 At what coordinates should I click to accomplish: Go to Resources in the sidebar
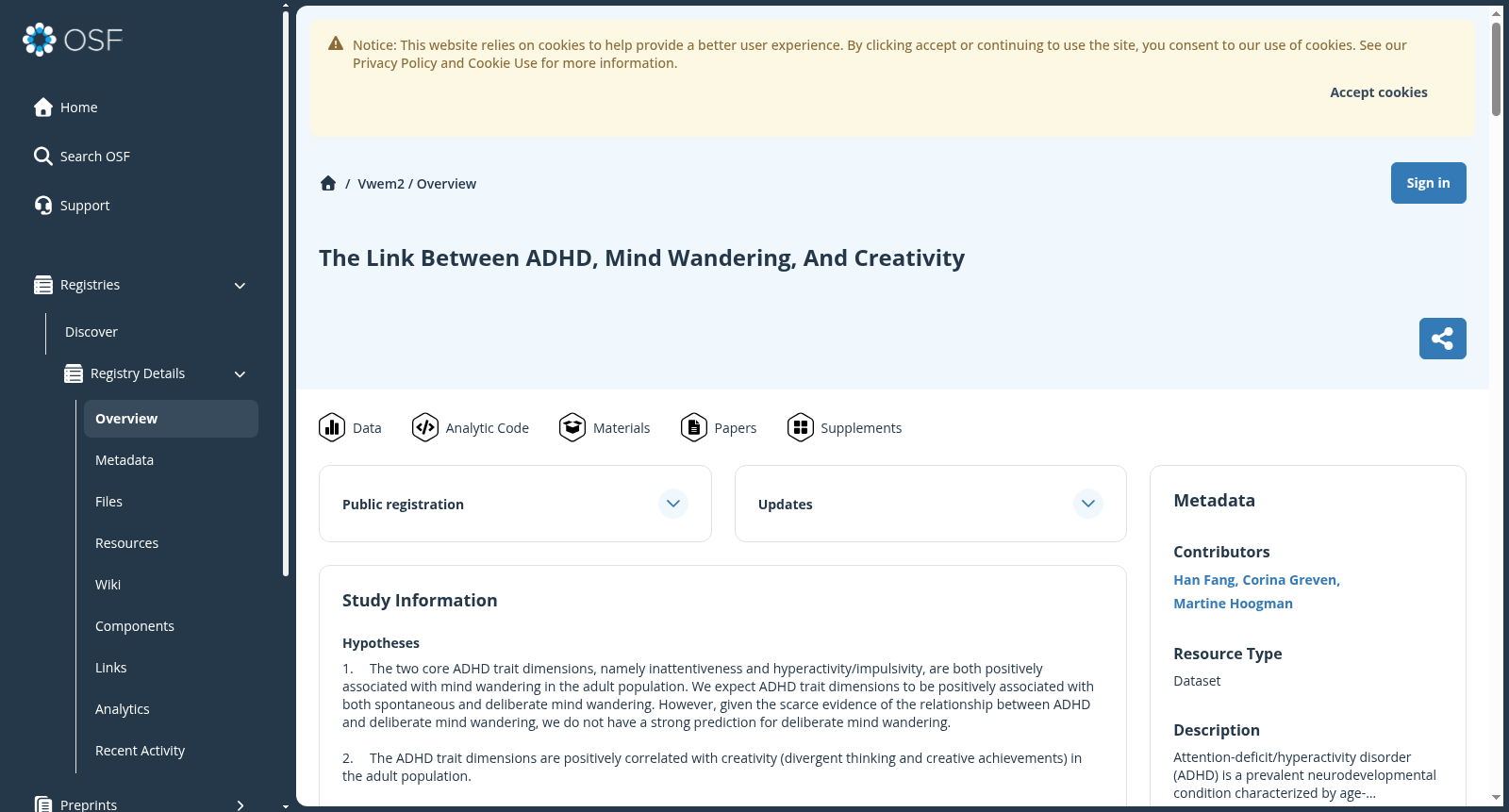171,543
